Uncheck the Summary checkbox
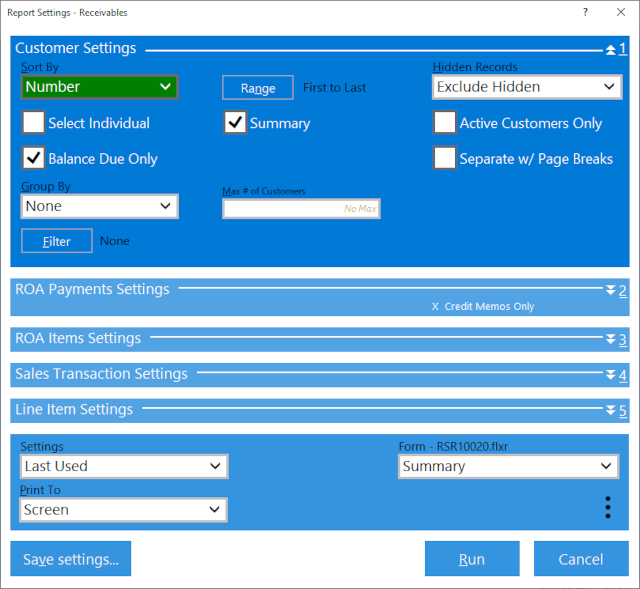 click(x=235, y=123)
